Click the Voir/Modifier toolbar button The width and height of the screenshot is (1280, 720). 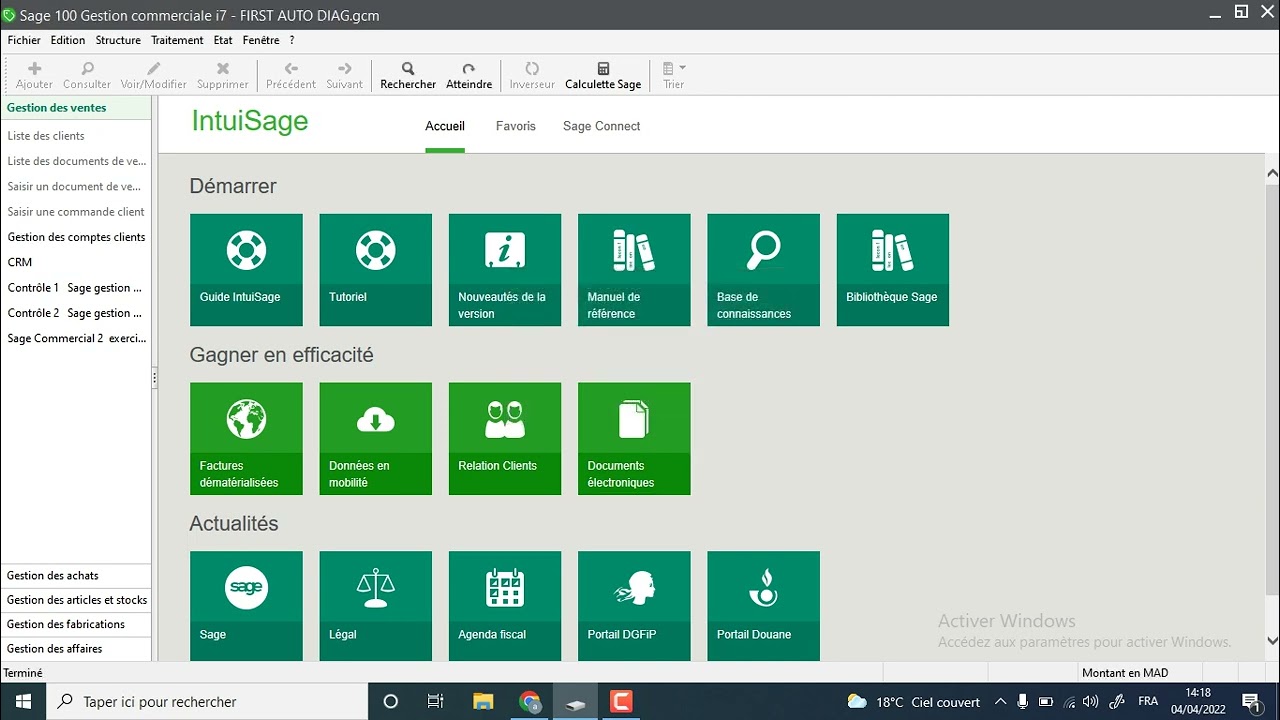(x=153, y=75)
